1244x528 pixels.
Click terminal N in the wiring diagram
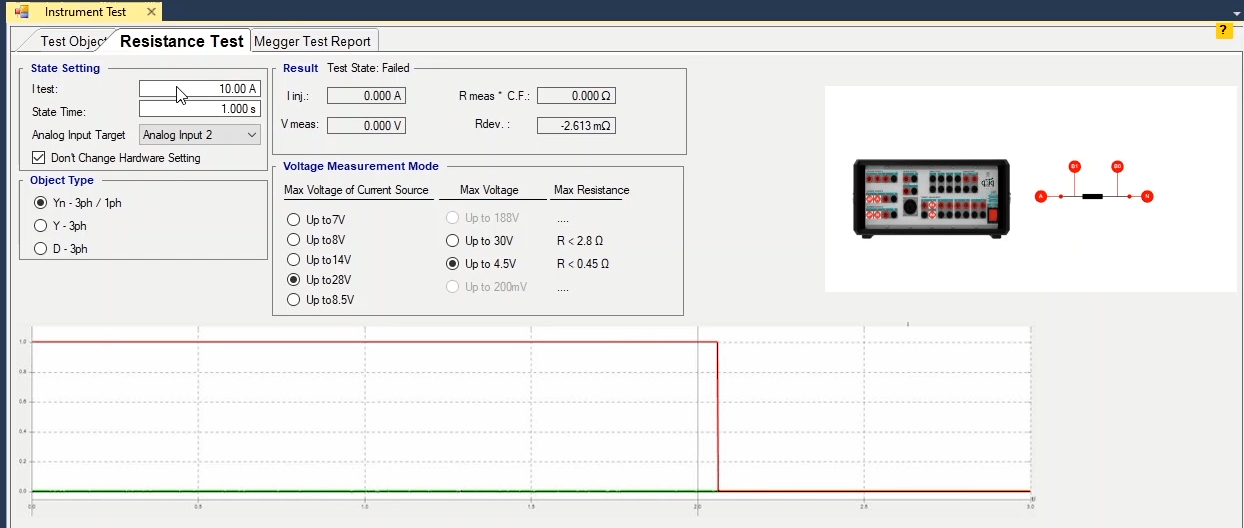[1147, 196]
